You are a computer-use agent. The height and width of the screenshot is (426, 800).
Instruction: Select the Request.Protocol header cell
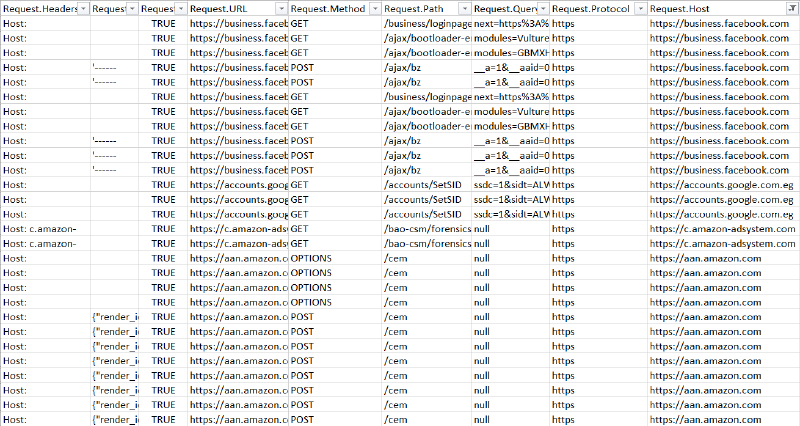(x=599, y=9)
